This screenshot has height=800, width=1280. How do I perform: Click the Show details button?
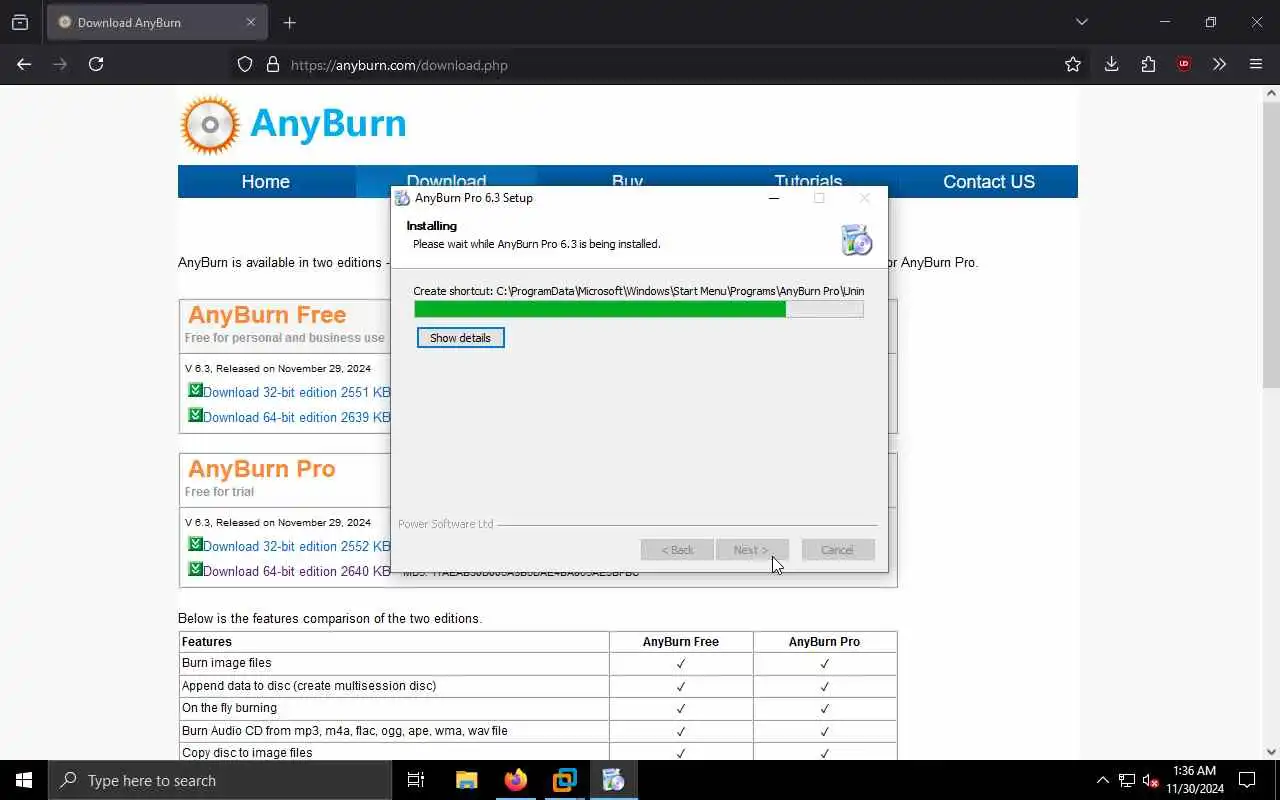click(460, 338)
